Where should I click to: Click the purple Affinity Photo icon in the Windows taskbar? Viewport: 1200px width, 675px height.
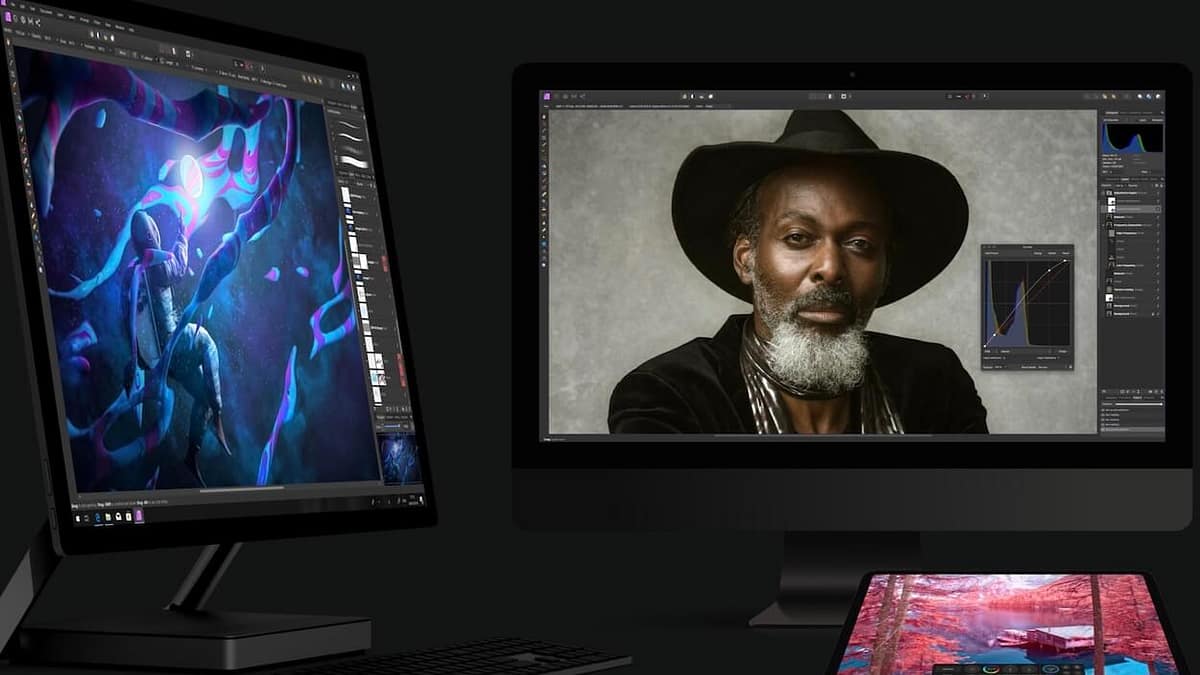coord(139,515)
